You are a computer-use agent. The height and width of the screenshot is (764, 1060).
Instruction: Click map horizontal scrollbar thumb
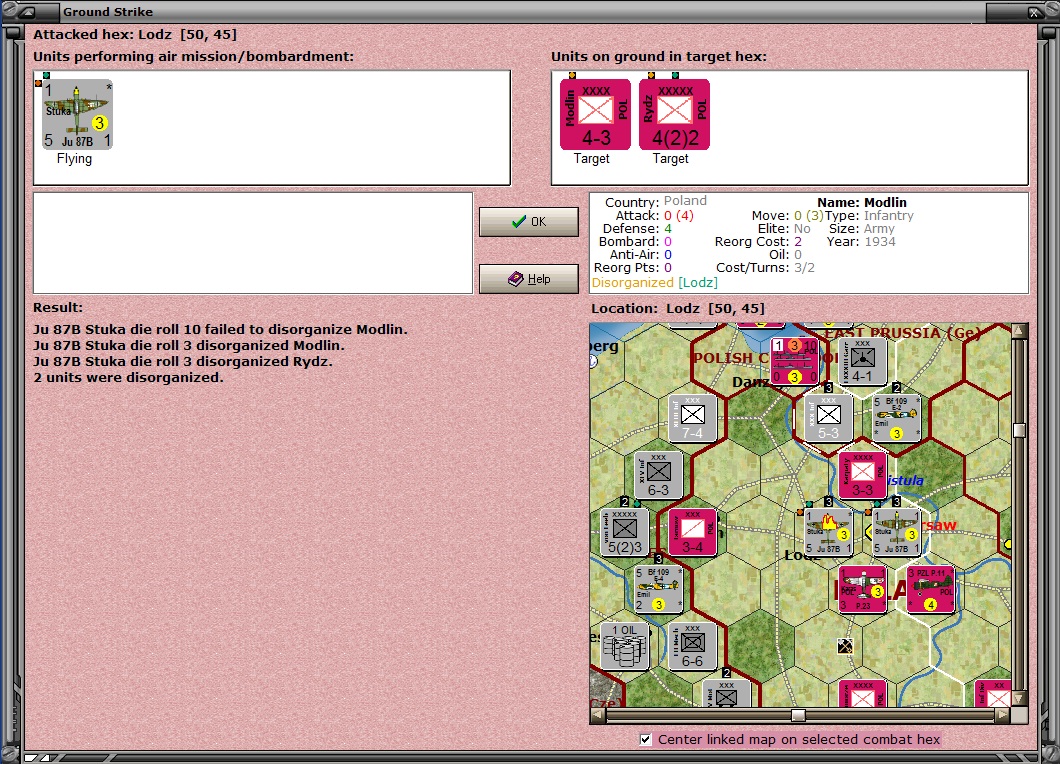[798, 715]
